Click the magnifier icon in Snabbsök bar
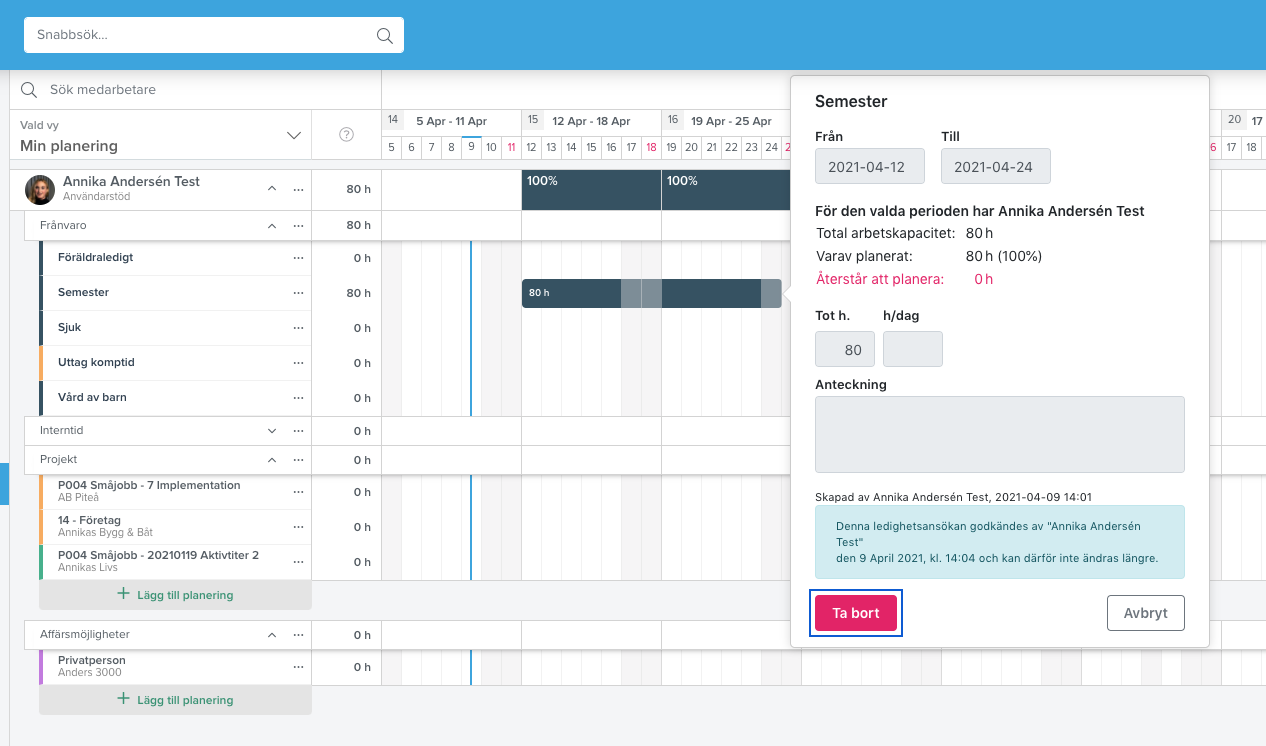Image resolution: width=1266 pixels, height=746 pixels. point(384,35)
